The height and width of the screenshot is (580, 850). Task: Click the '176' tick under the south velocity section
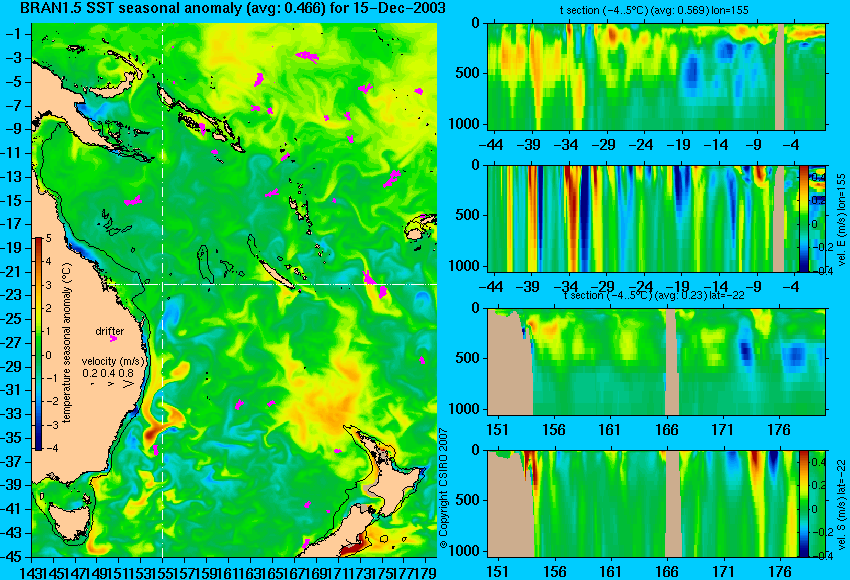point(780,572)
